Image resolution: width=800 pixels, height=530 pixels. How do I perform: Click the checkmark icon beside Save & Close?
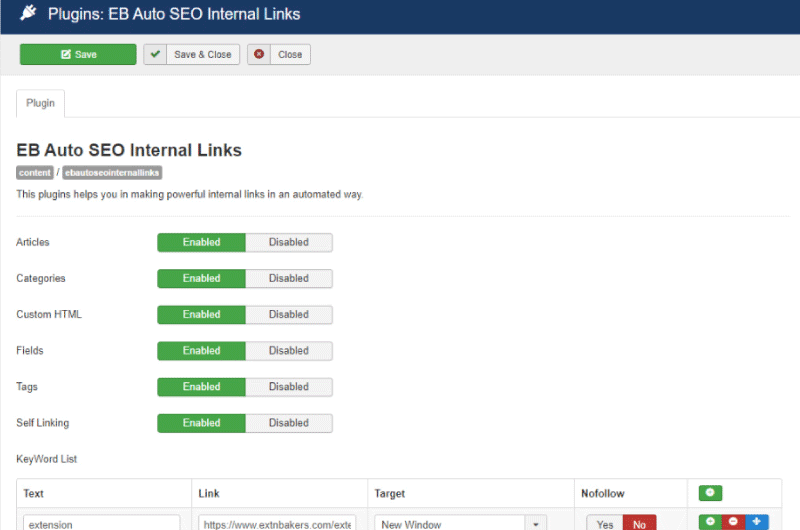155,54
